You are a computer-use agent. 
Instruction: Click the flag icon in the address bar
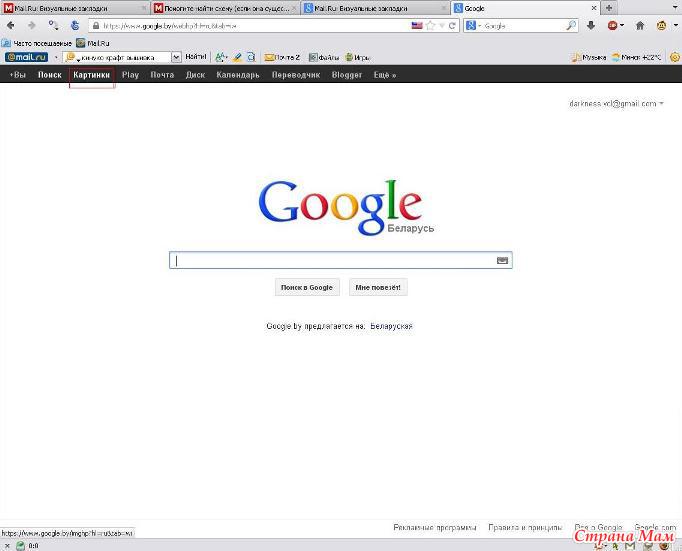click(x=417, y=26)
